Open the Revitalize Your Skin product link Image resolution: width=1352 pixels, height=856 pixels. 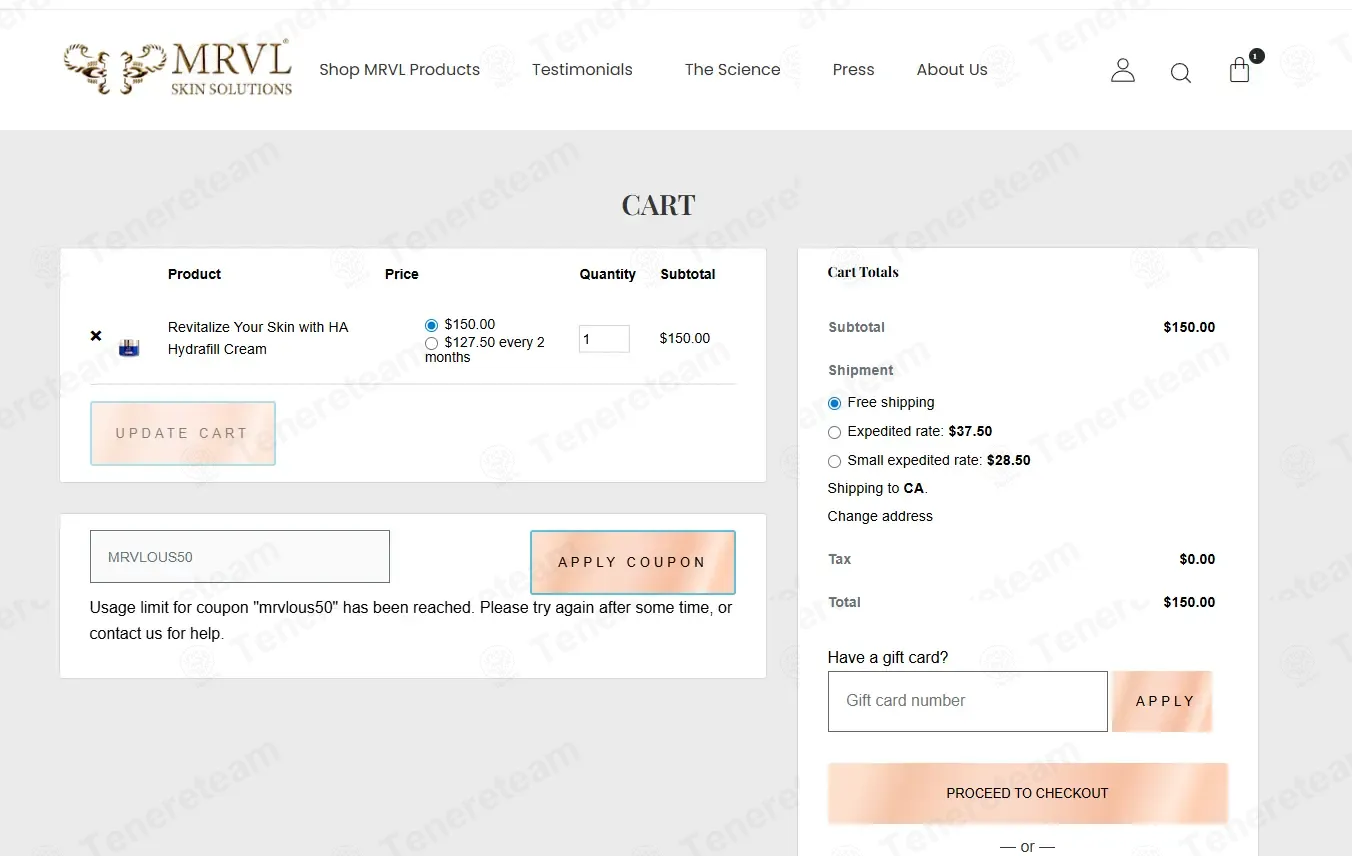(x=258, y=338)
